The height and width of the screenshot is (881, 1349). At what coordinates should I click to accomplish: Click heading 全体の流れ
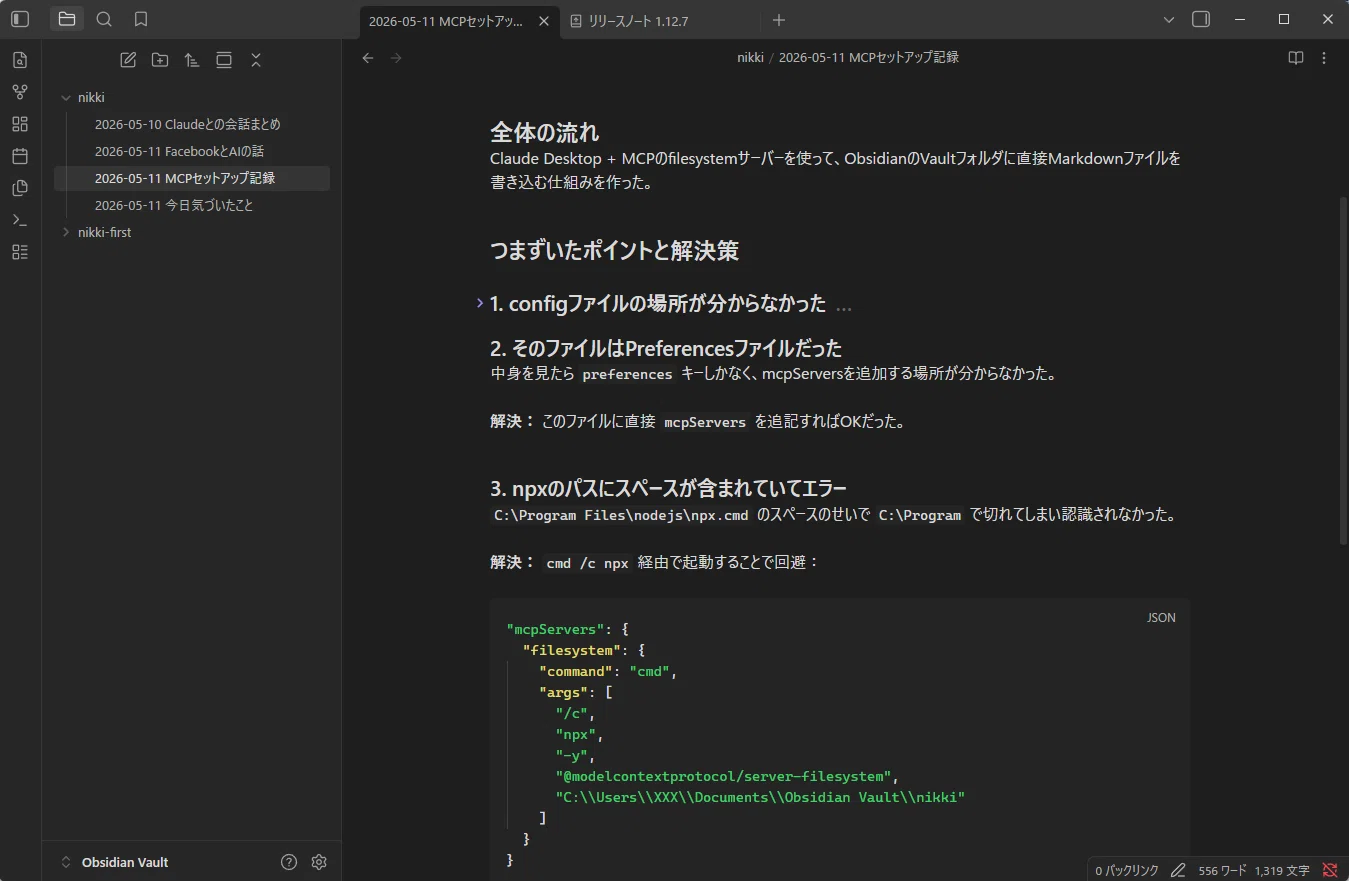coord(544,131)
